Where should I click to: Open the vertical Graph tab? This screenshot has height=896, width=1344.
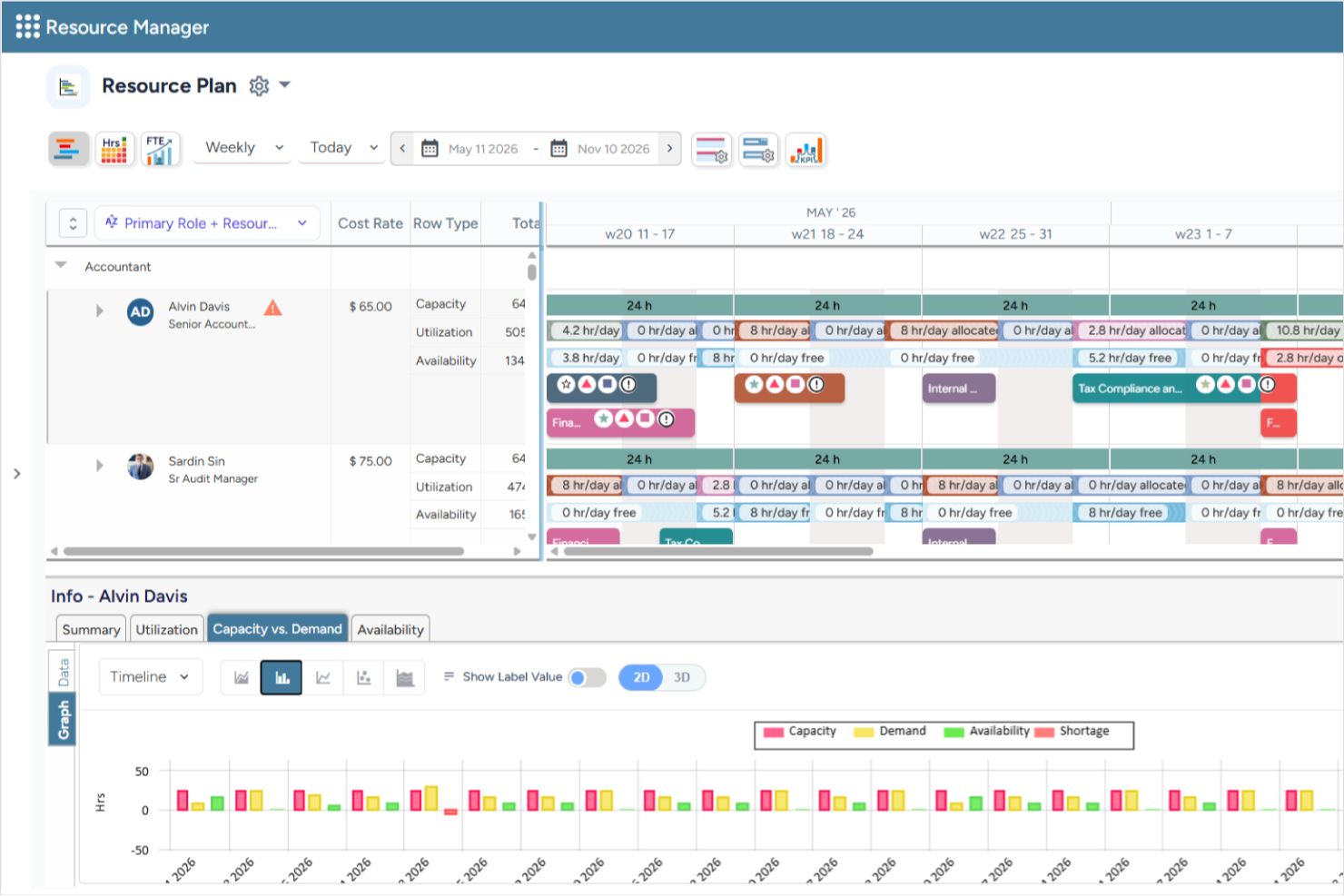coord(63,720)
